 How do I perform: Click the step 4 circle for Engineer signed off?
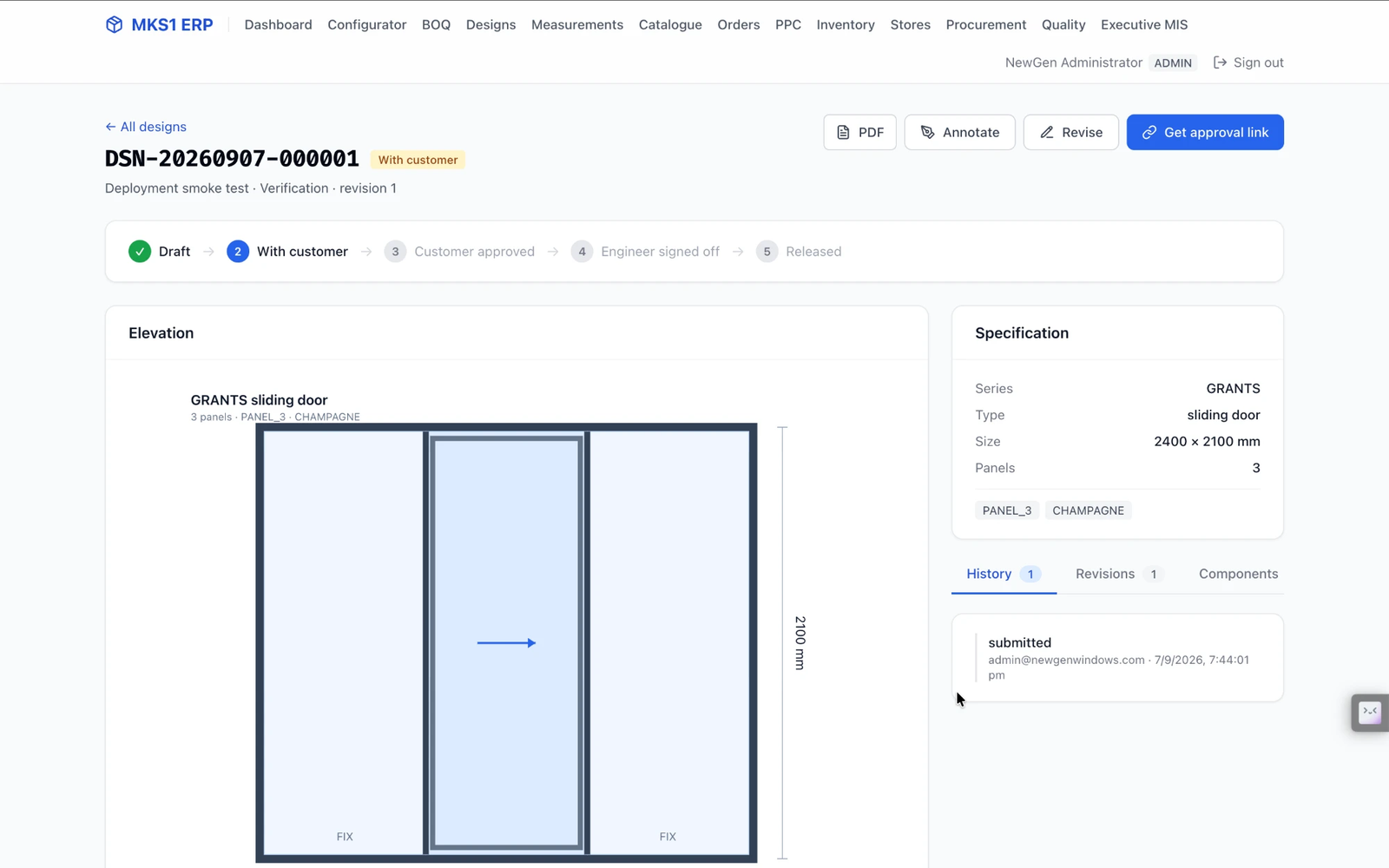582,252
